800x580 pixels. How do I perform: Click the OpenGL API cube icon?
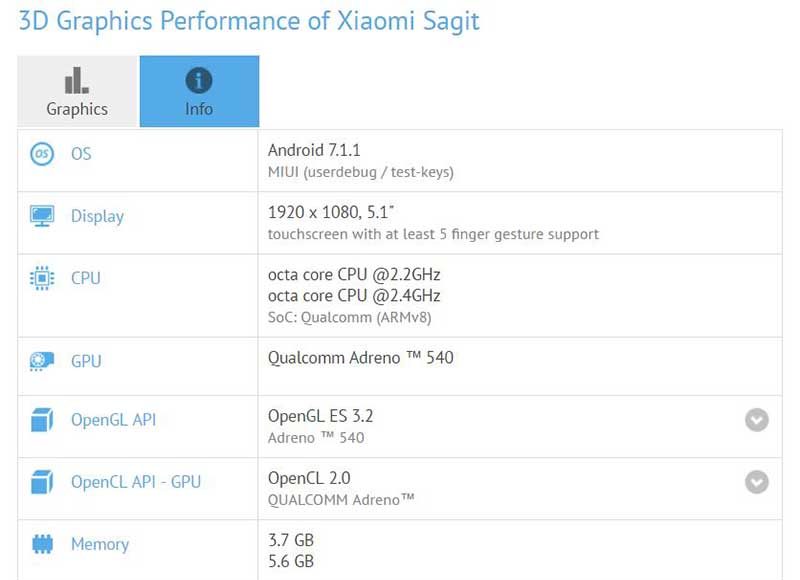coord(42,421)
